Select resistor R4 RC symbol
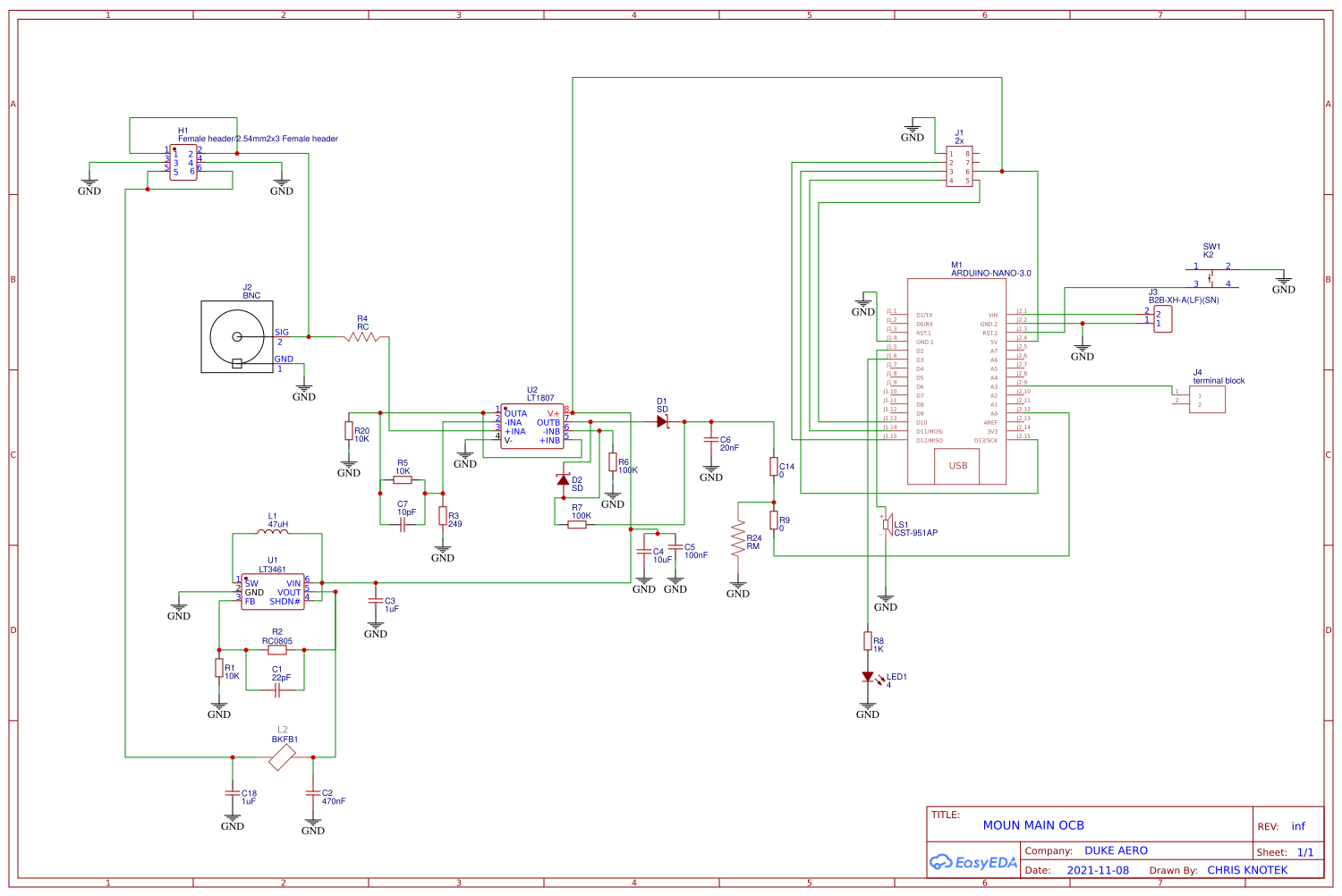Viewport: 1342px width, 896px height. point(362,338)
